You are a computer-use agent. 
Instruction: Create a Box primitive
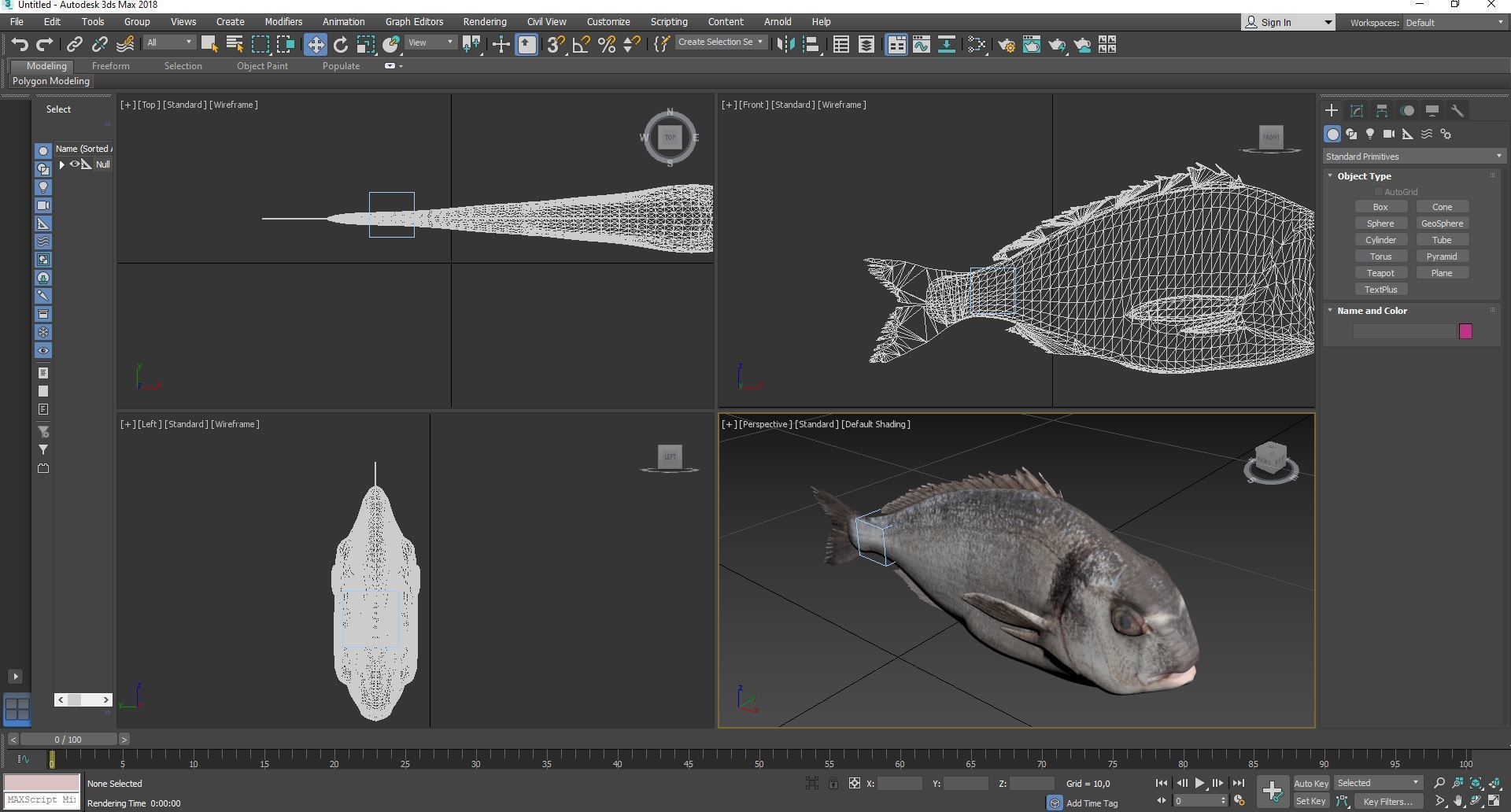(1380, 207)
